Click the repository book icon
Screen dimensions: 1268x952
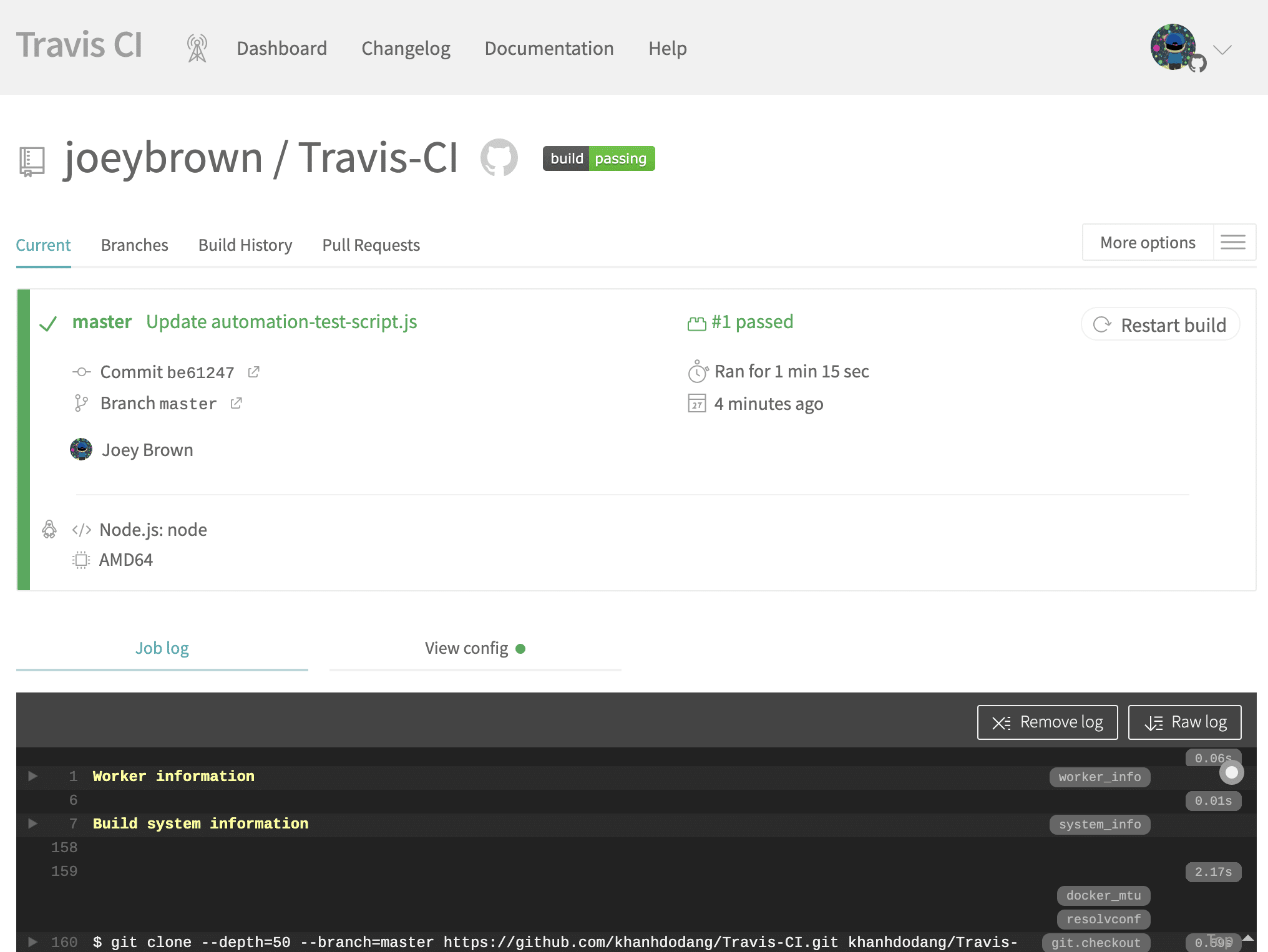pyautogui.click(x=32, y=161)
